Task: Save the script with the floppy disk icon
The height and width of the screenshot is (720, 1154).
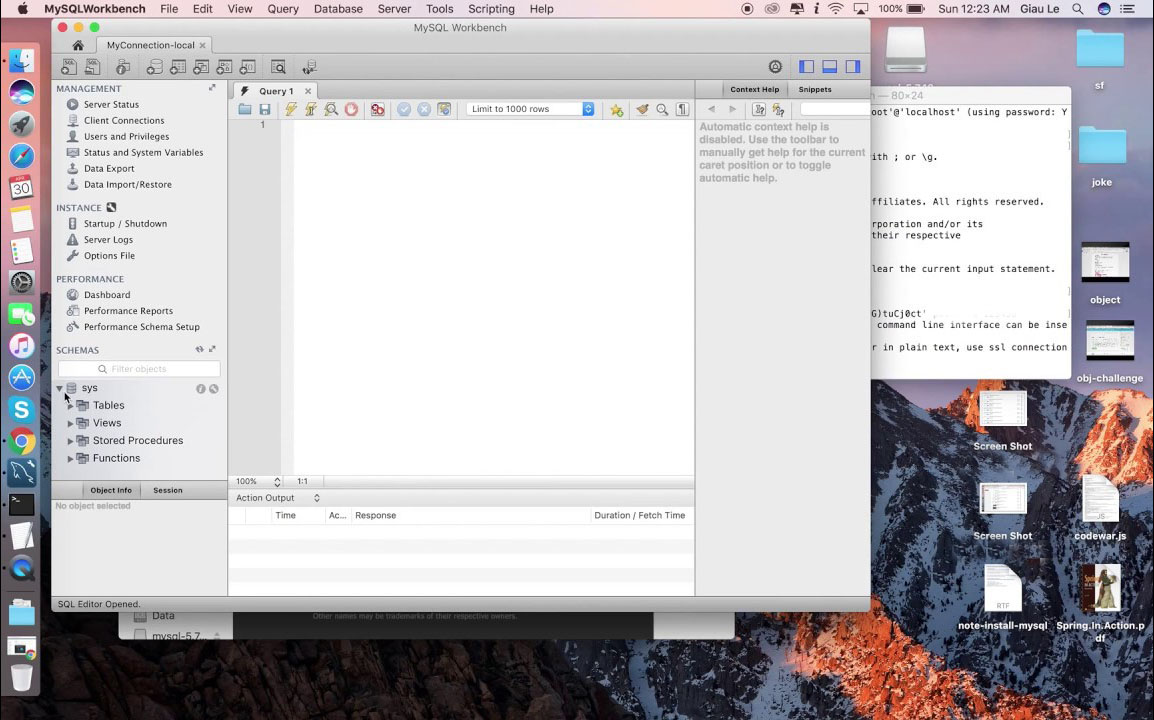Action: coord(265,109)
